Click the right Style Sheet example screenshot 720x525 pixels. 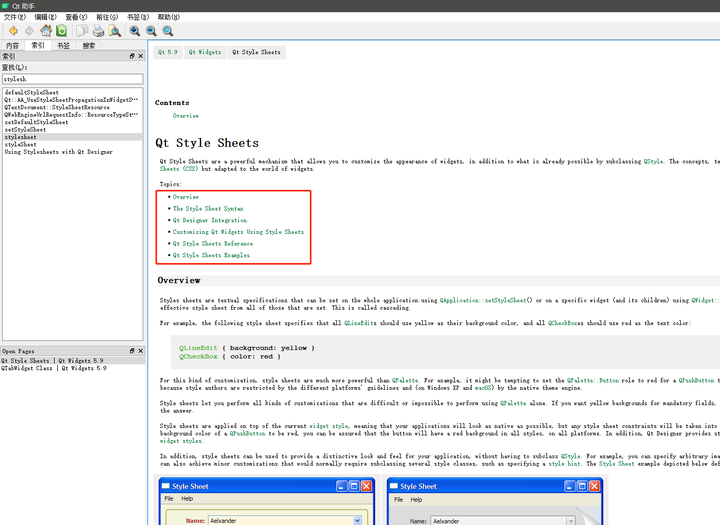(495, 501)
